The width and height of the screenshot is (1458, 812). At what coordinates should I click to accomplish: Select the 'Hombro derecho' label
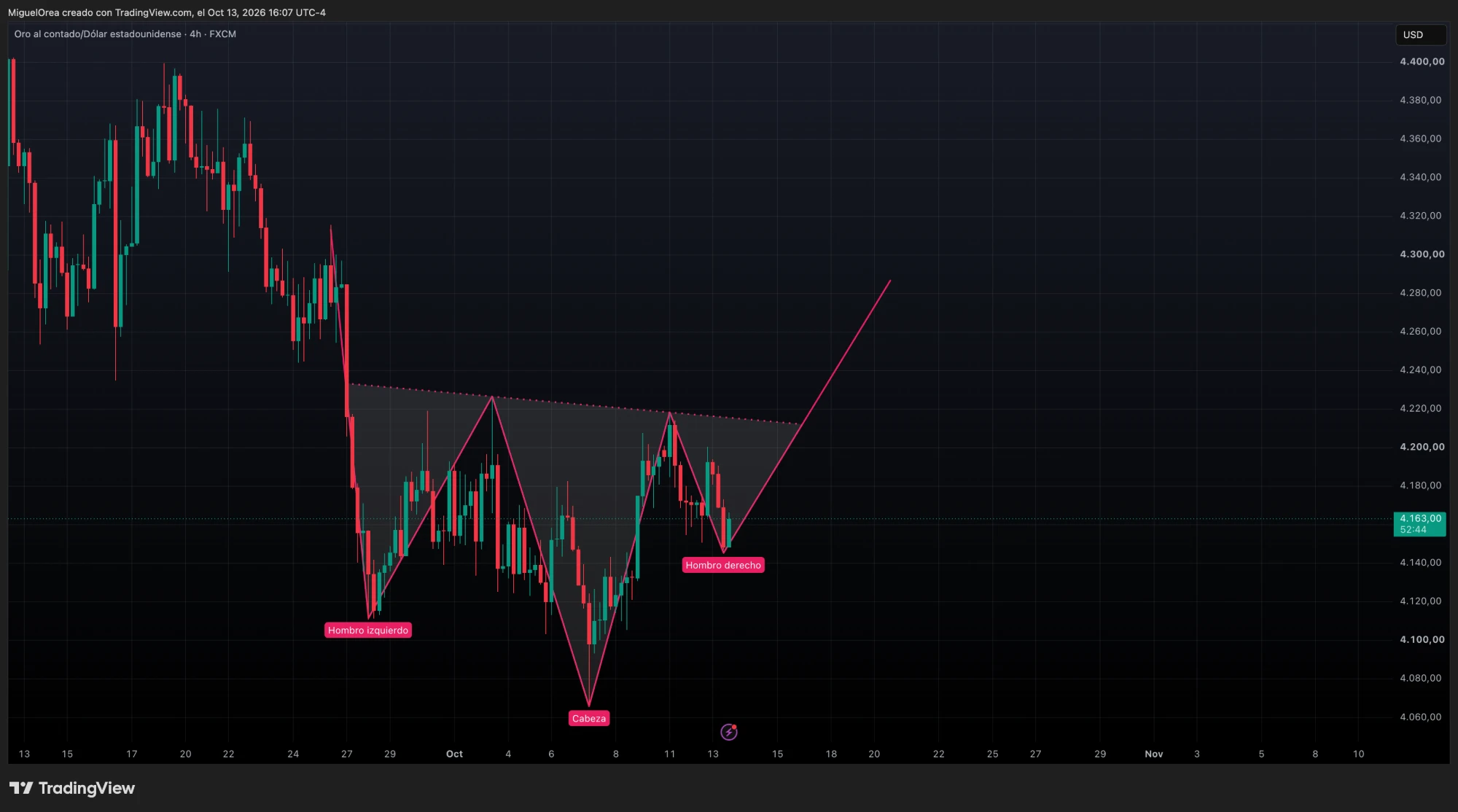[x=723, y=566]
